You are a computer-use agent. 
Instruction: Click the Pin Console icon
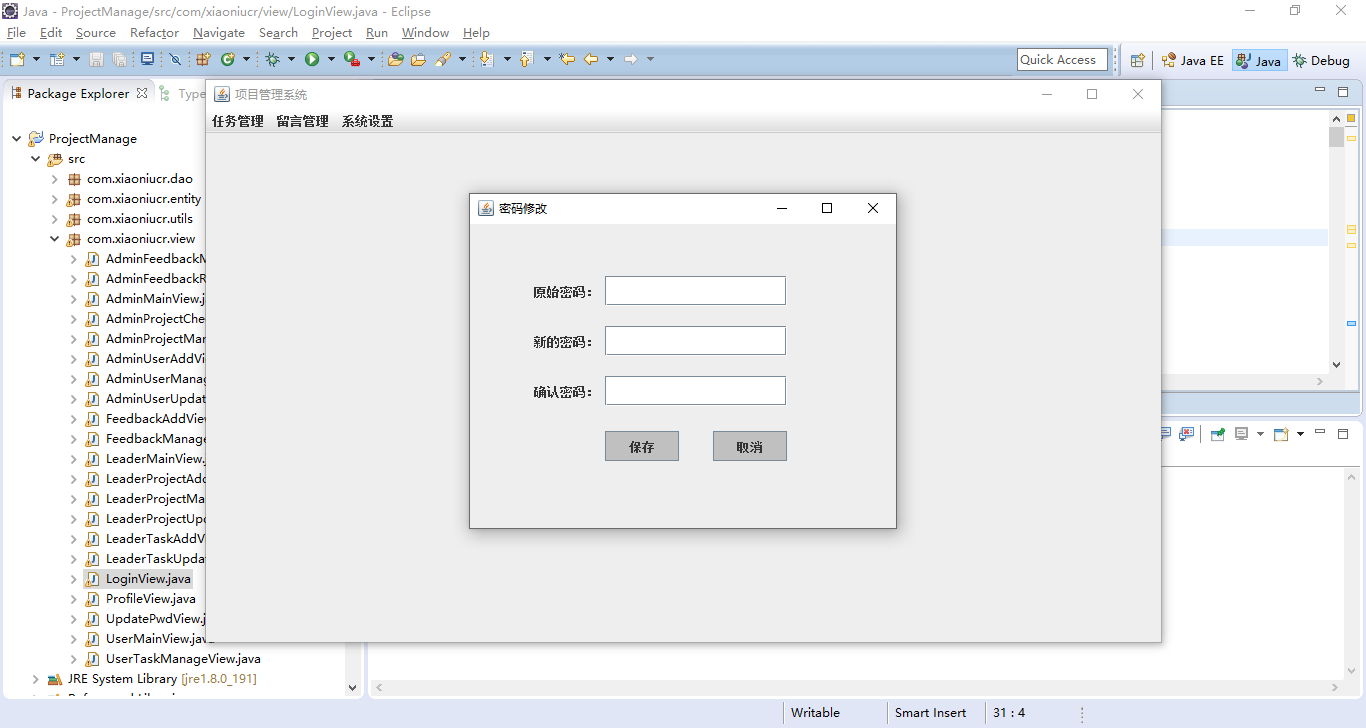coord(1218,434)
